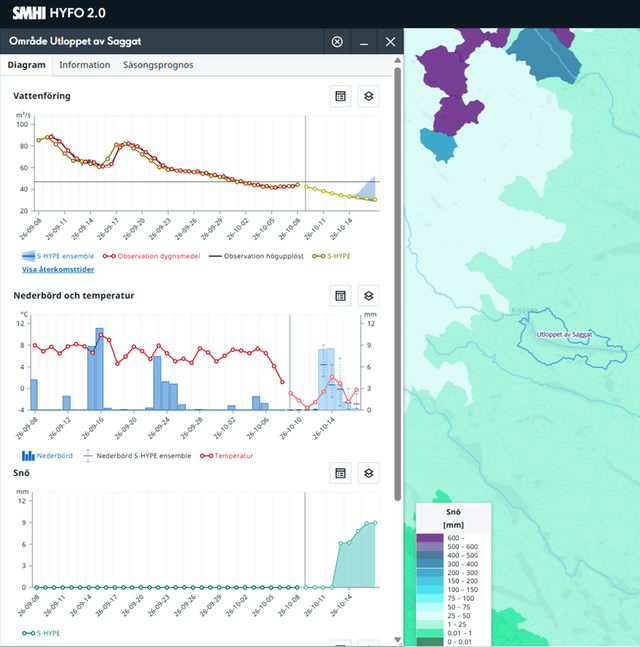Open layers options for Vattenföring chart
This screenshot has width=640, height=647.
click(x=368, y=96)
